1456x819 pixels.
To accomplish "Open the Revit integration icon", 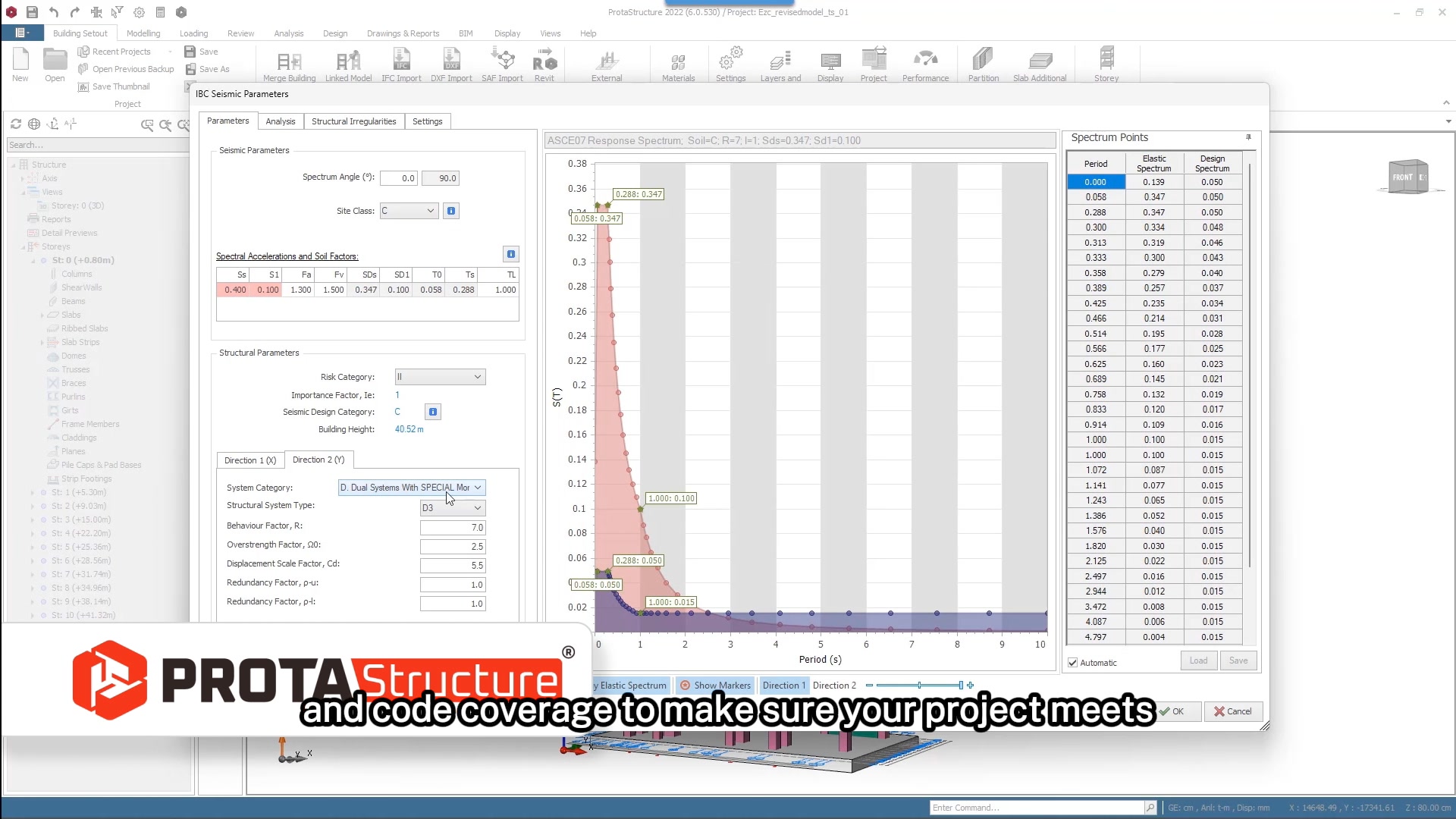I will (544, 64).
